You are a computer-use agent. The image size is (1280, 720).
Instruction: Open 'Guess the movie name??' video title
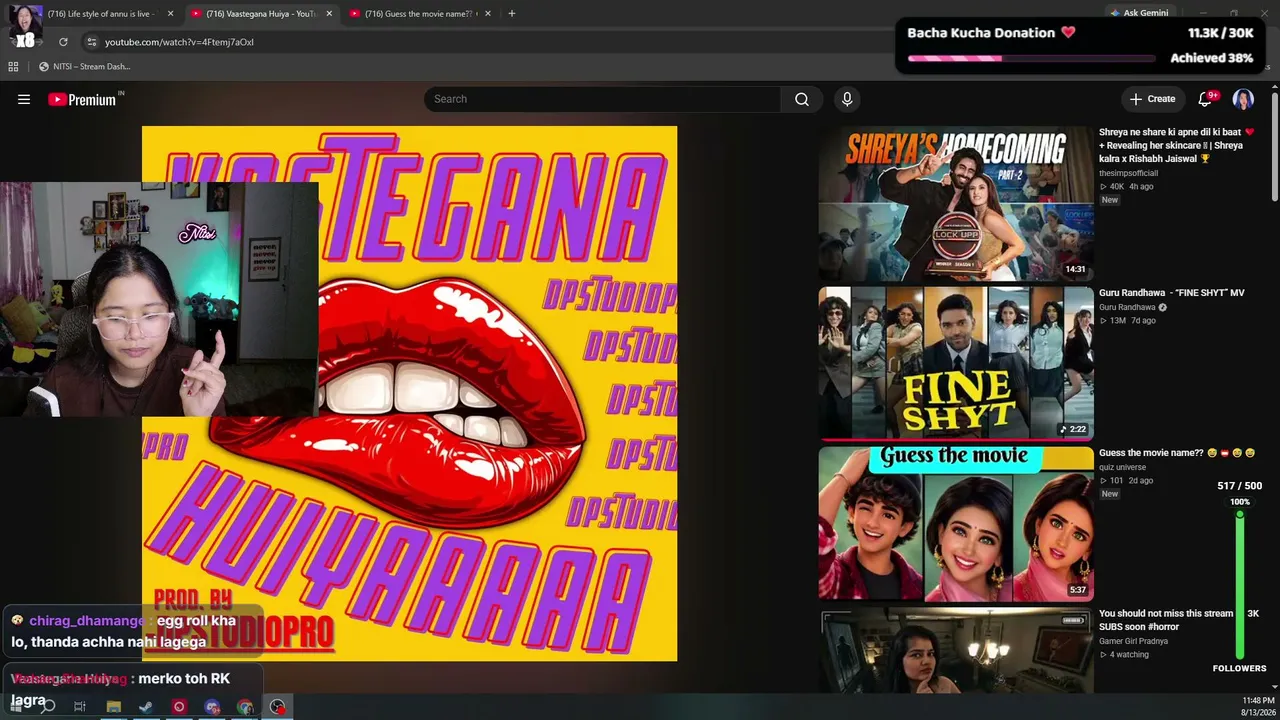click(1176, 453)
